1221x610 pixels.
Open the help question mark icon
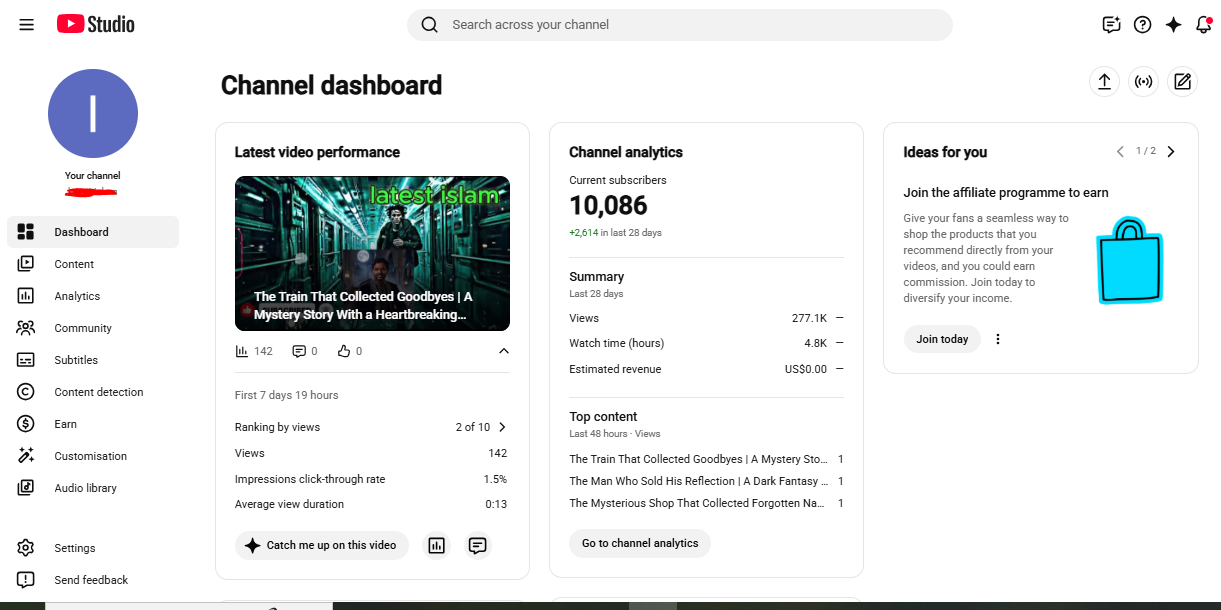click(x=1142, y=25)
